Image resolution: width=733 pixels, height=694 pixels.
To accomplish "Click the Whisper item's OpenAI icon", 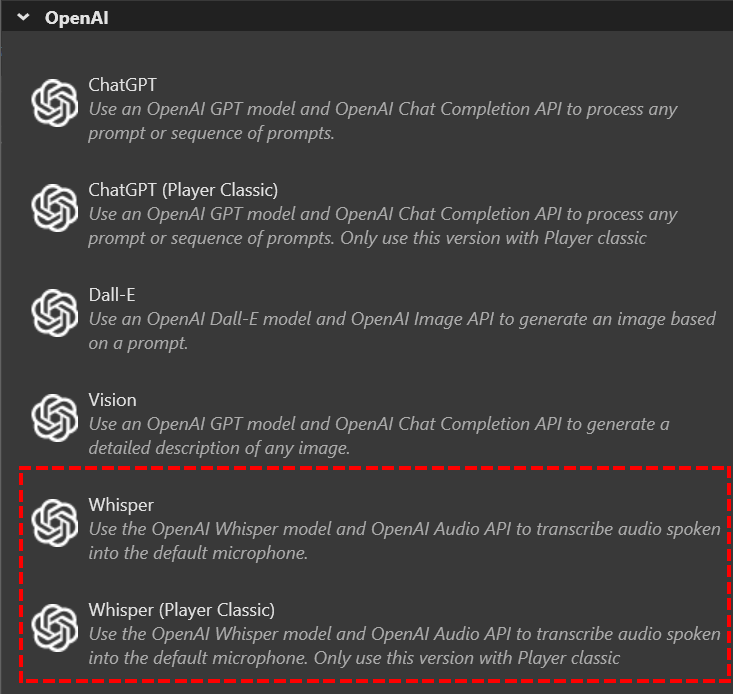I will coord(55,523).
